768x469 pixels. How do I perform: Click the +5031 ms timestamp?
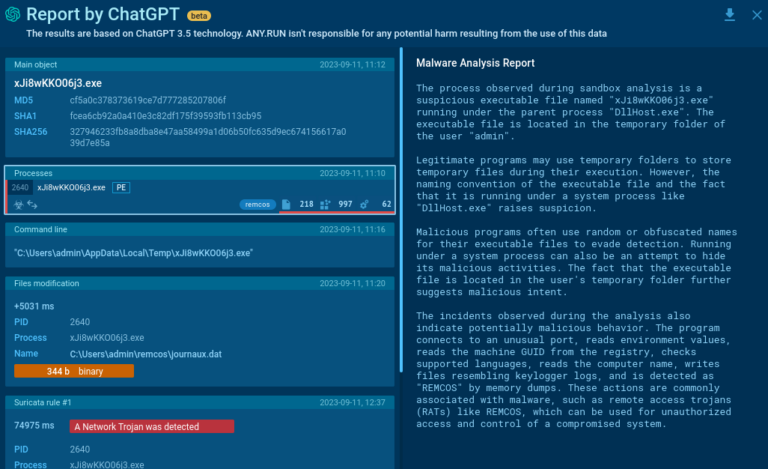coord(34,306)
